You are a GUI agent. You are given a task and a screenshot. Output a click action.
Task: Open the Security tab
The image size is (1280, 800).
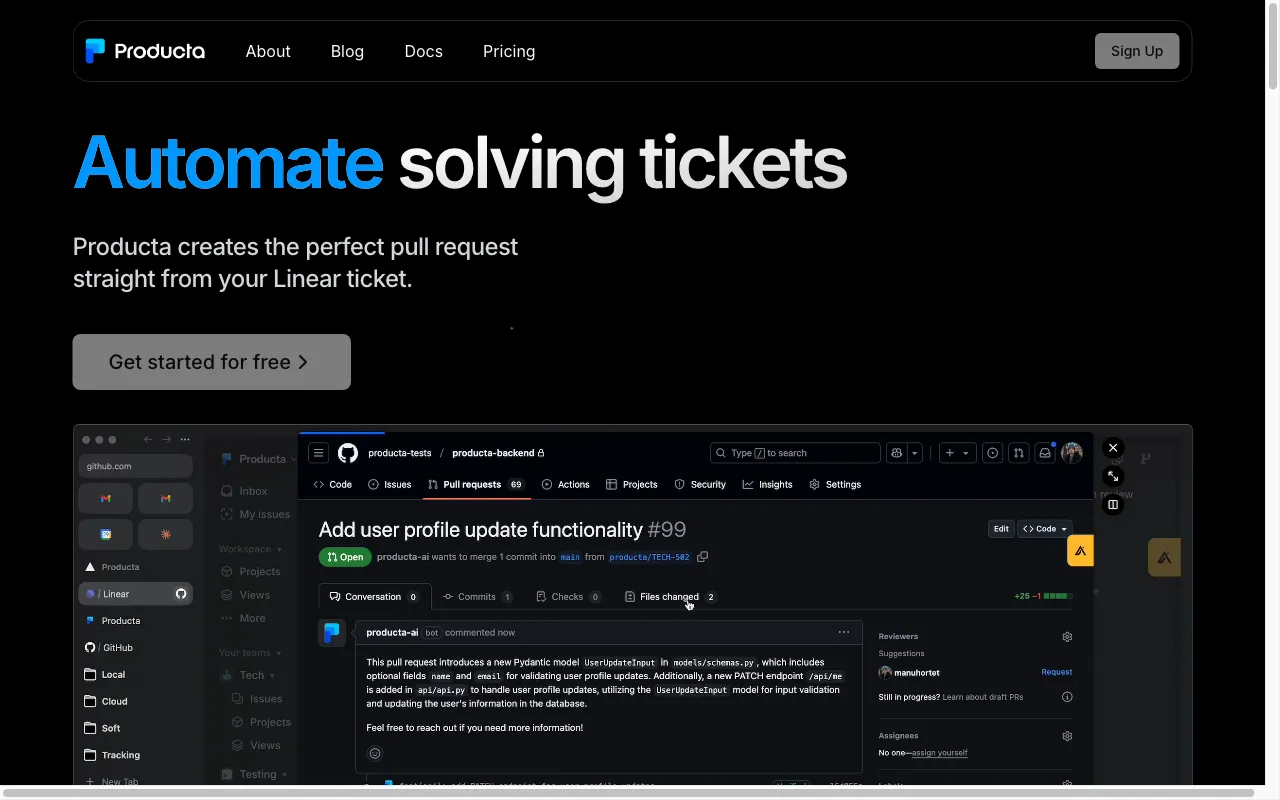(x=700, y=484)
